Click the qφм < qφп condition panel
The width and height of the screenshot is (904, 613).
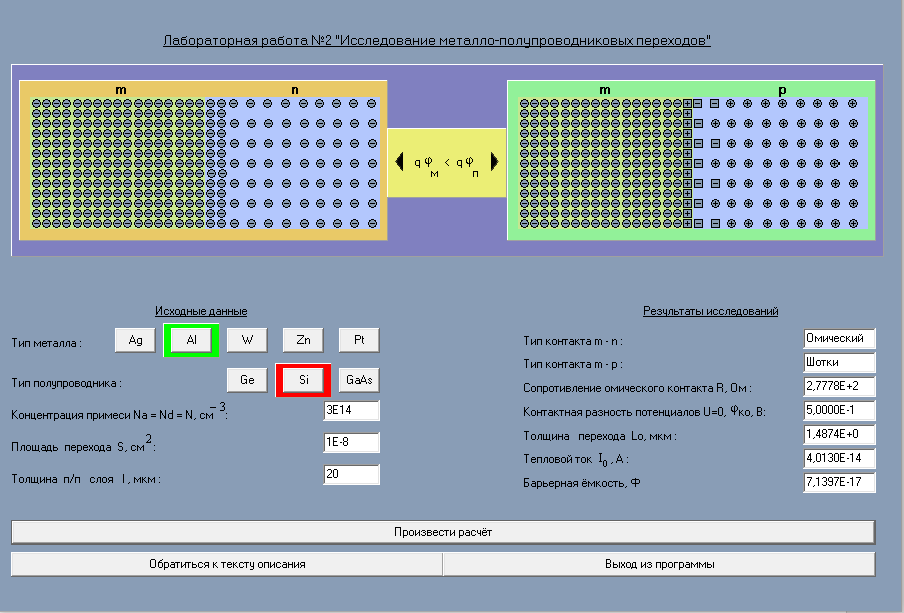click(447, 163)
